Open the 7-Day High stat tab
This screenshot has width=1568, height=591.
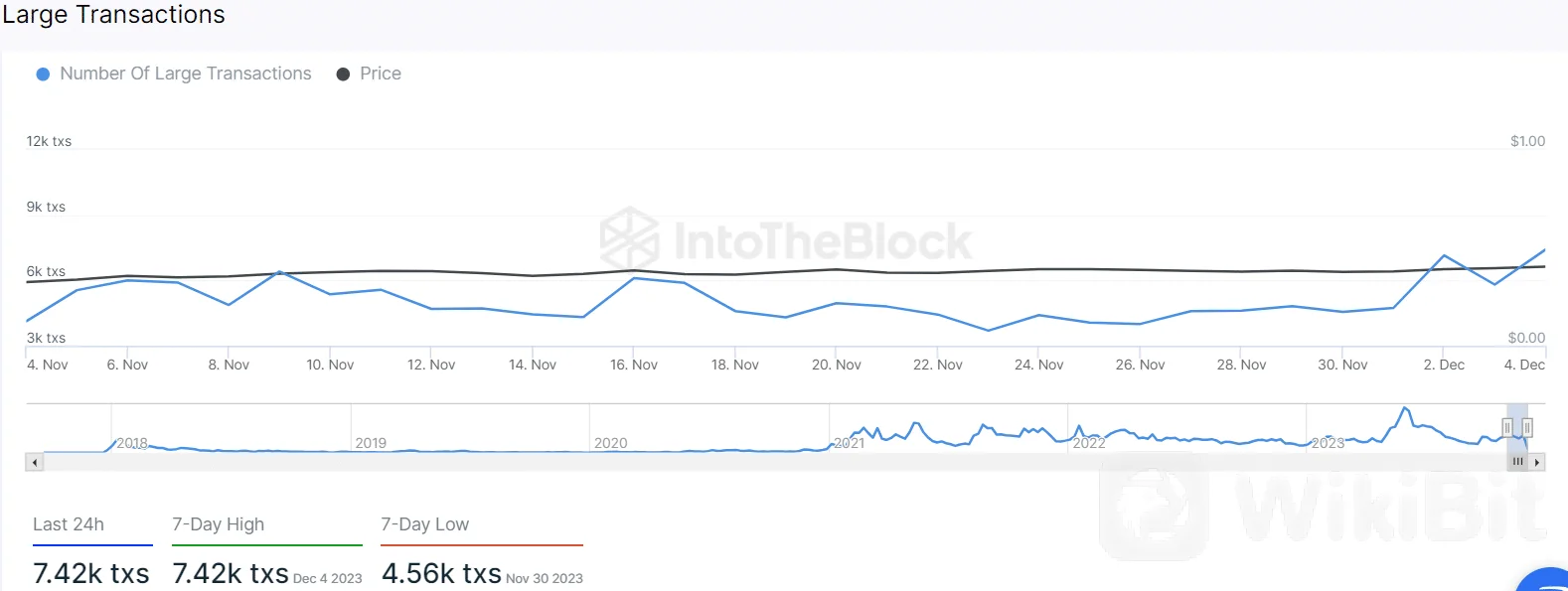click(x=219, y=524)
